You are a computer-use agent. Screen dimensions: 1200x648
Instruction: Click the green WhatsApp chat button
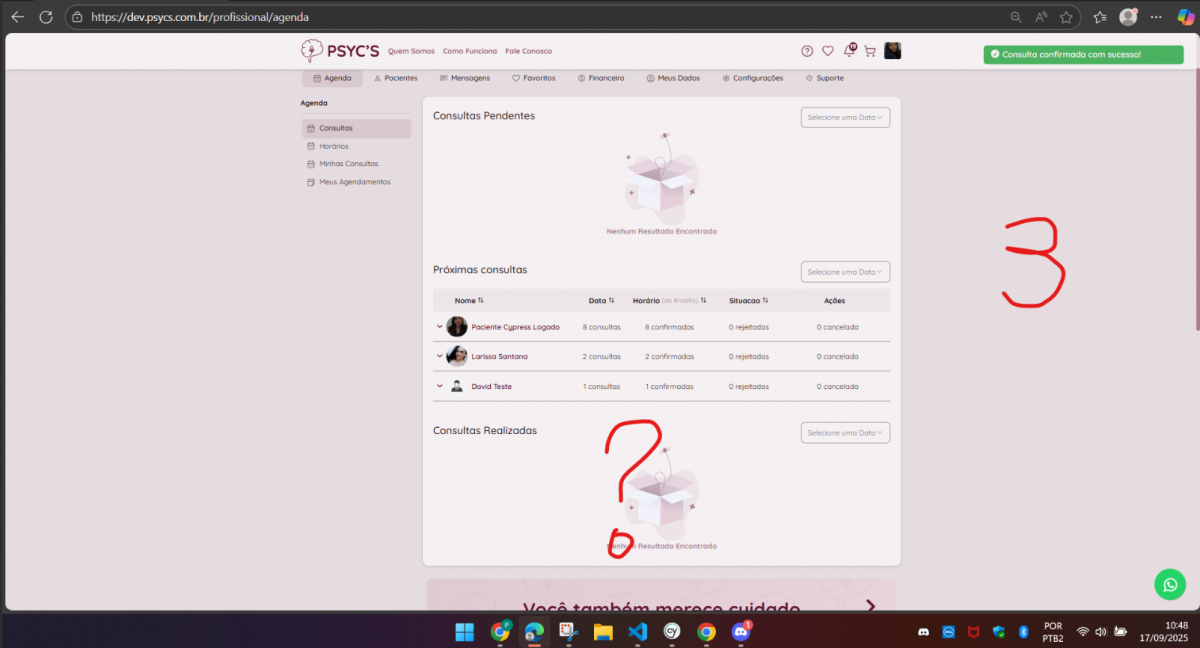tap(1169, 584)
